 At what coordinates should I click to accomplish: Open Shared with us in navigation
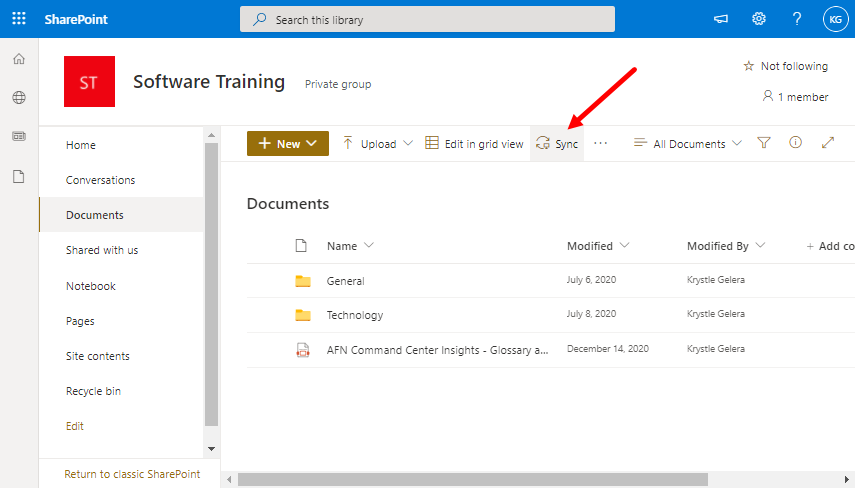pos(102,250)
